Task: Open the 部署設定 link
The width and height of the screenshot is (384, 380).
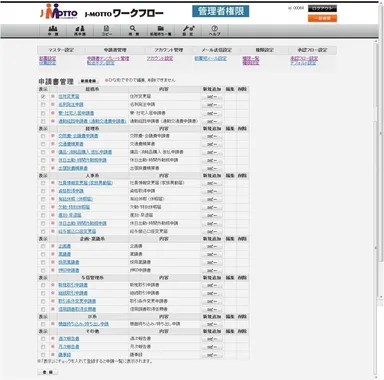Action: 48,58
